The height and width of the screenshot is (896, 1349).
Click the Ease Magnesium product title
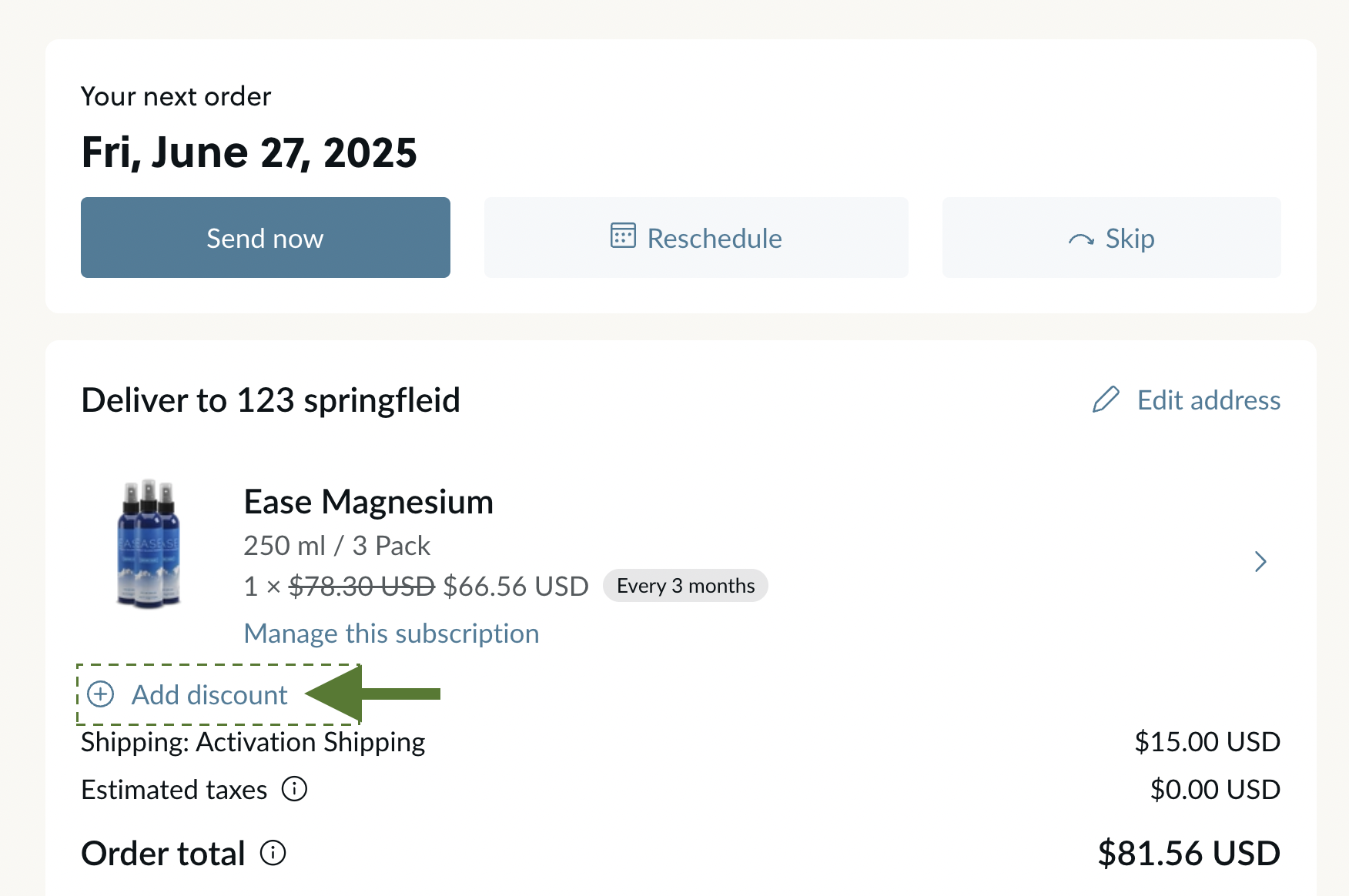(369, 502)
